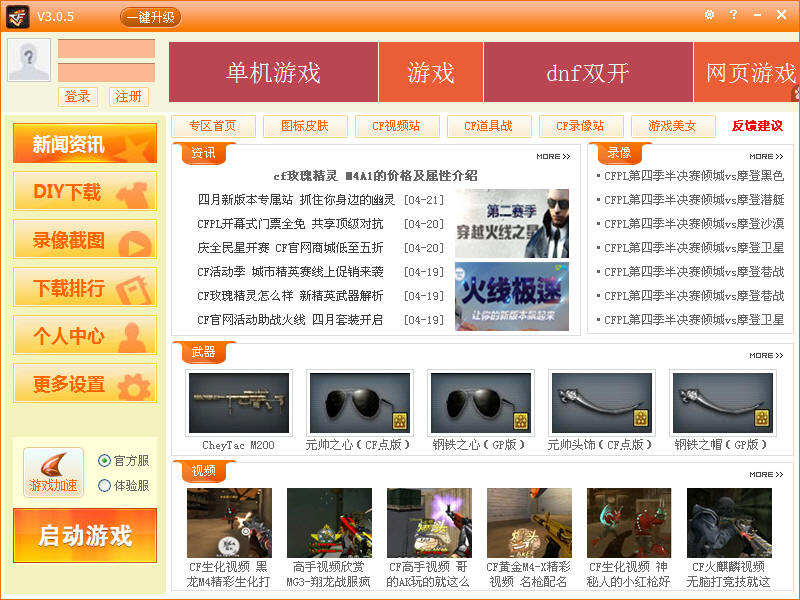
Task: Launch game with 启动游戏 button
Action: 85,535
